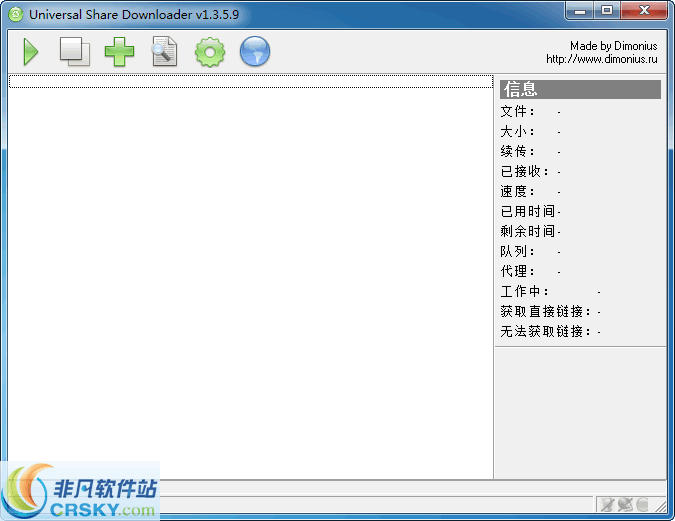This screenshot has width=675, height=521.
Task: Click the 信息 panel header
Action: pos(580,89)
